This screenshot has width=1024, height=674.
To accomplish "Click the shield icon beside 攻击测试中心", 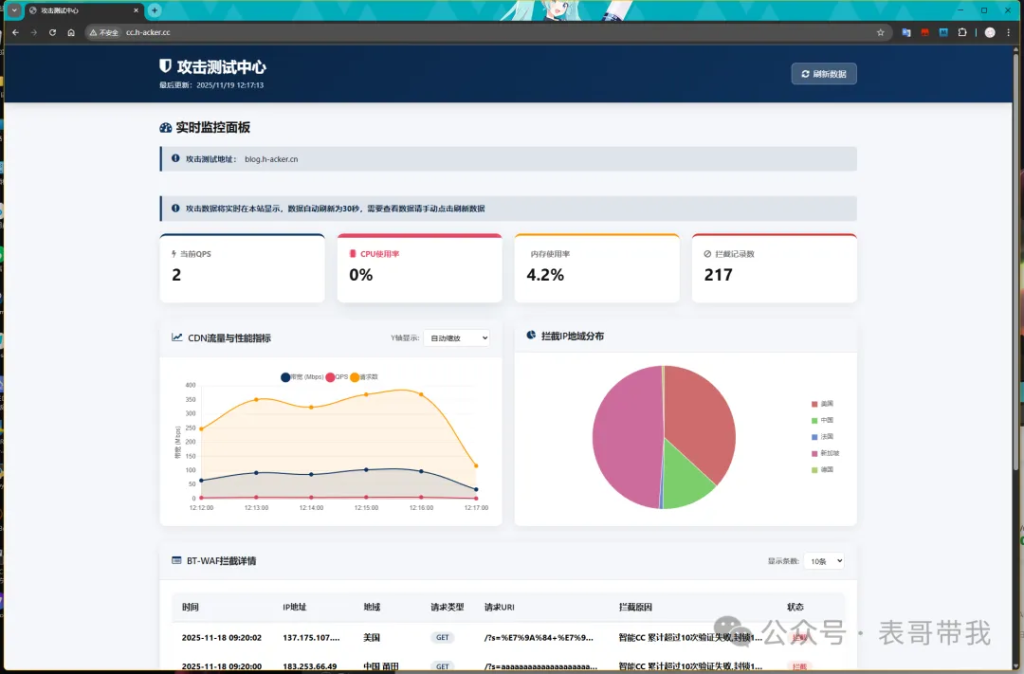I will (x=165, y=66).
